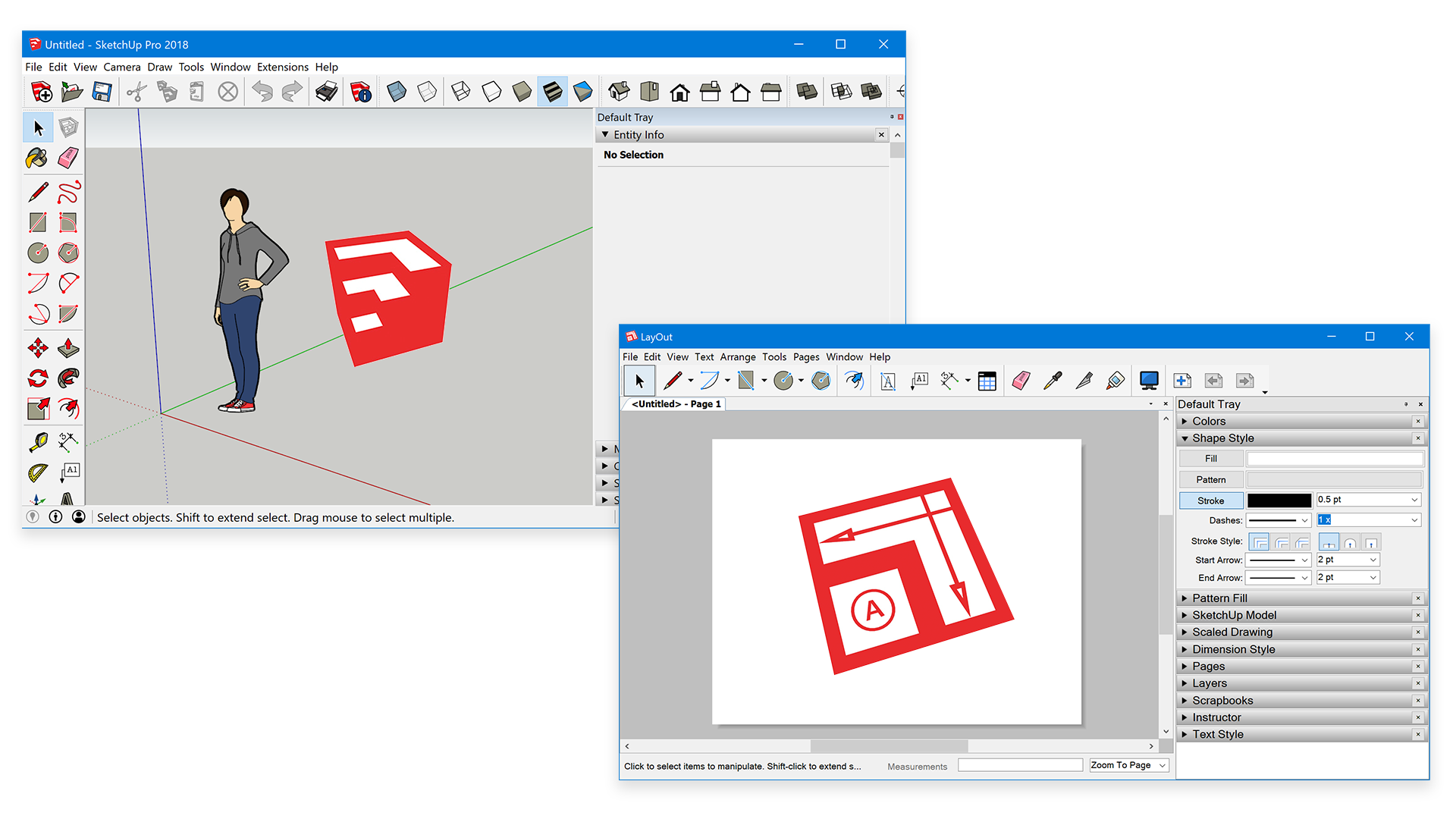Open the Arrange menu in LayOut
The width and height of the screenshot is (1456, 819).
coord(737,356)
